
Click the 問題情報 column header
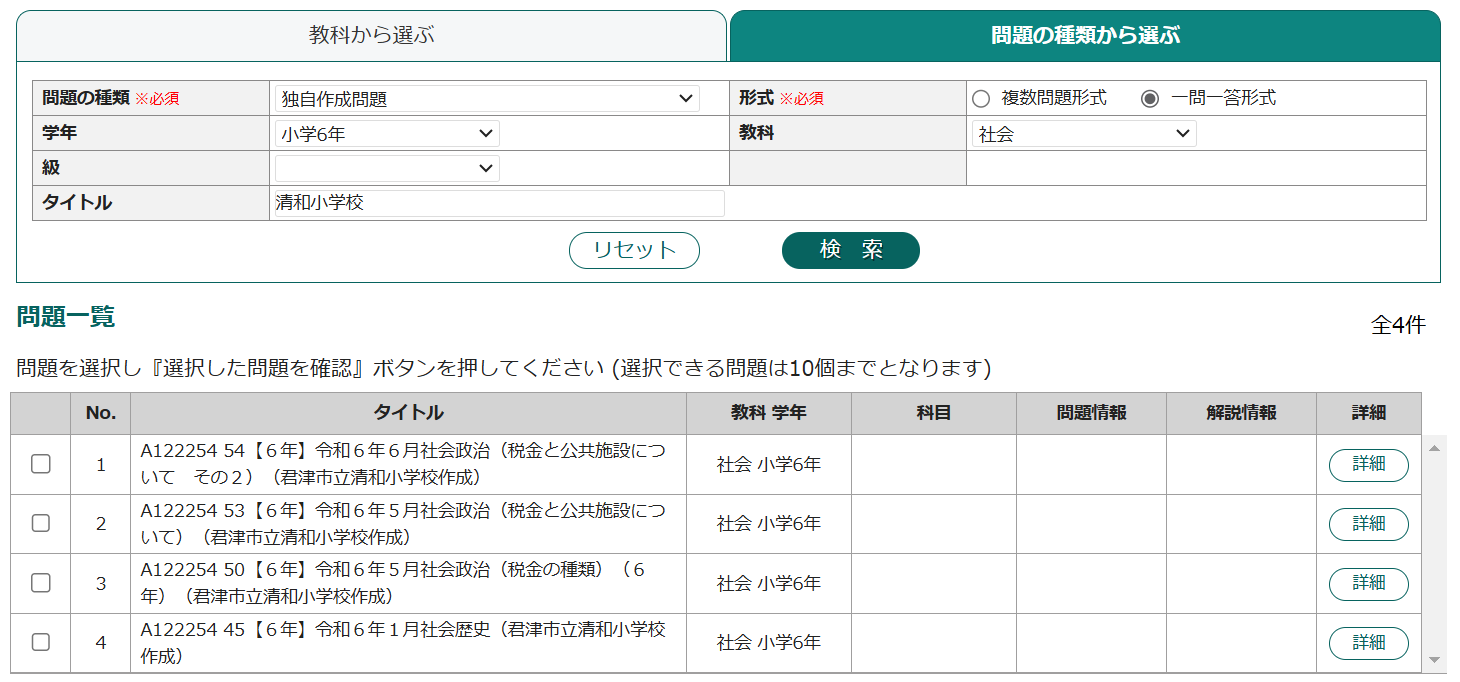click(x=1091, y=413)
